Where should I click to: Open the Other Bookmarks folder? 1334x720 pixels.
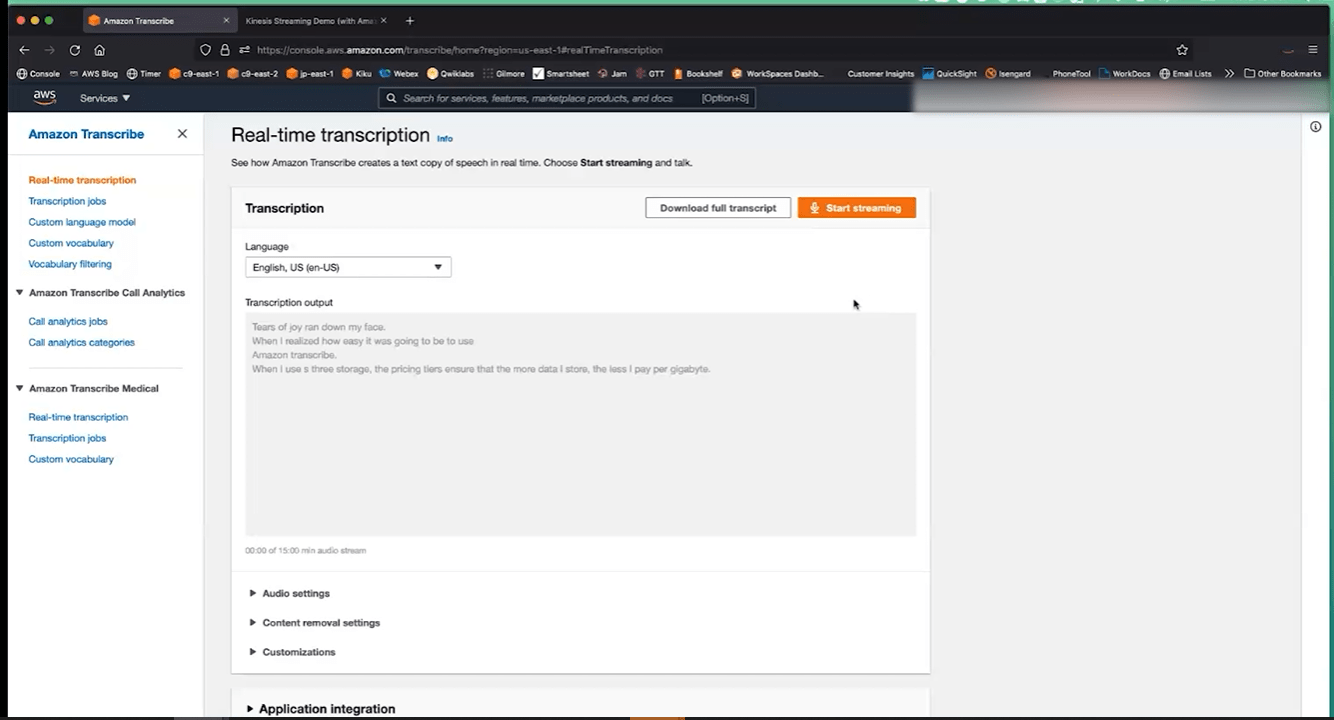(x=1283, y=73)
